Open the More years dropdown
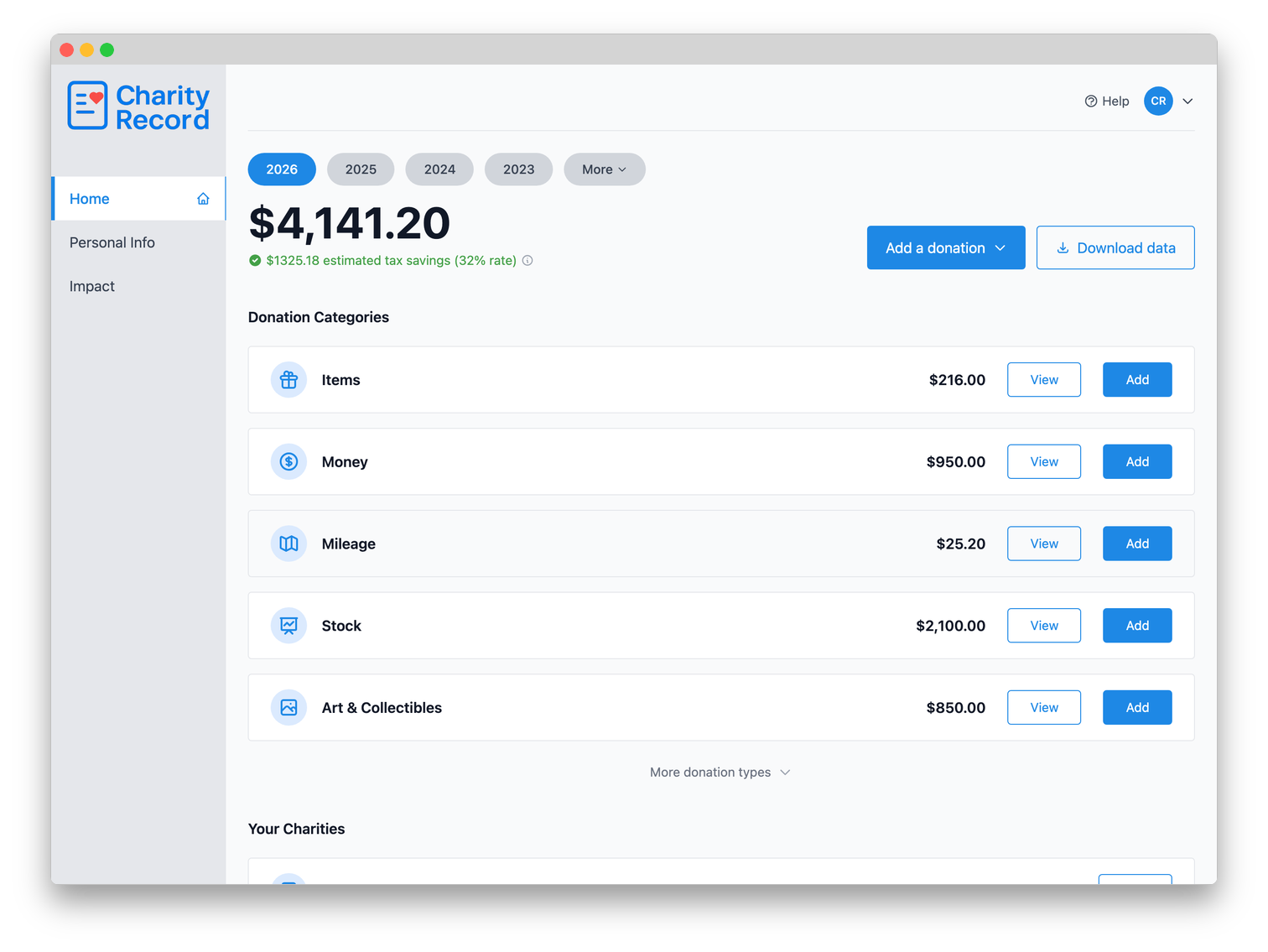 point(605,169)
